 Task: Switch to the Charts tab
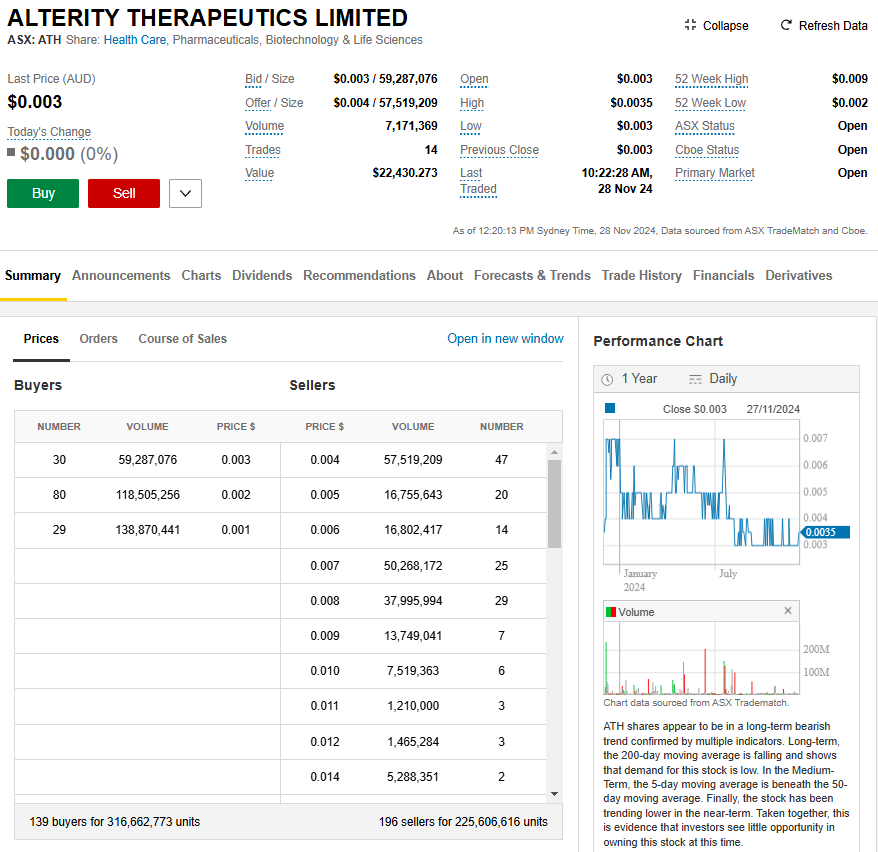[201, 275]
